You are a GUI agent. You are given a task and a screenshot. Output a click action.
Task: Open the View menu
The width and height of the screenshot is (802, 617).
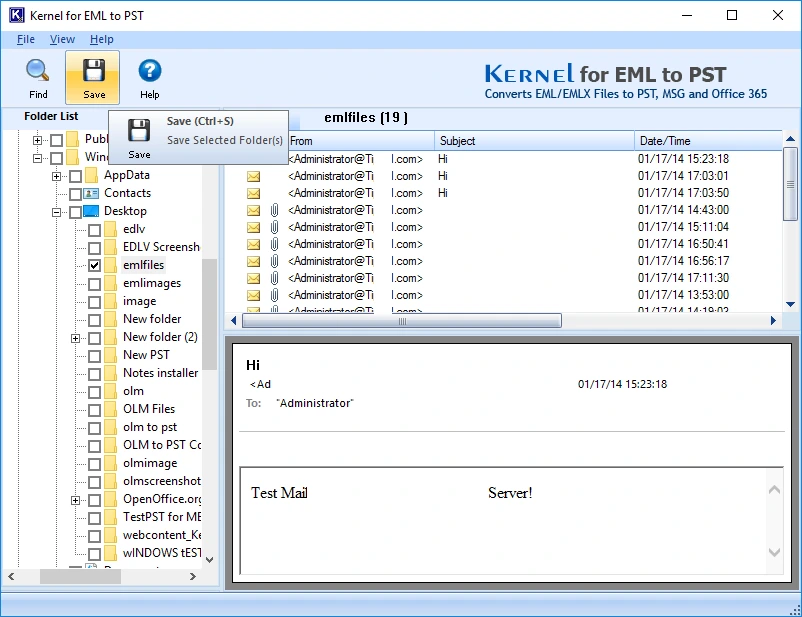pyautogui.click(x=62, y=39)
